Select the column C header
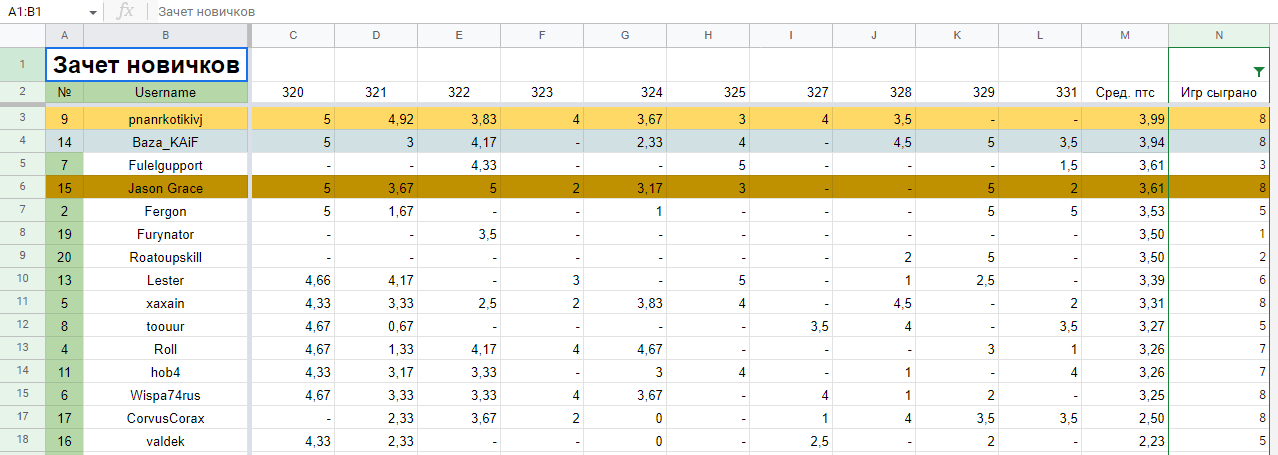 [292, 35]
